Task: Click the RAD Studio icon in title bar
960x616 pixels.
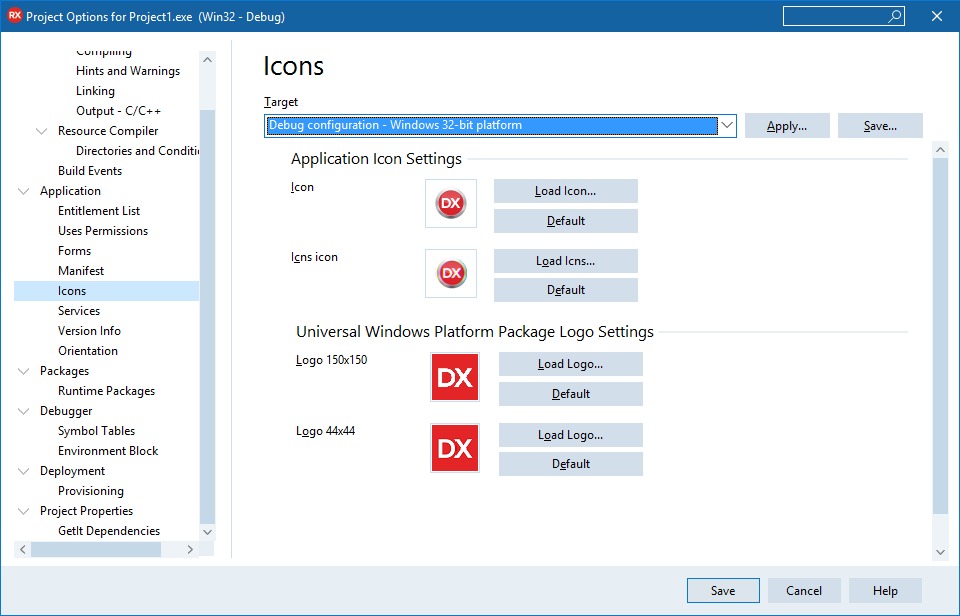Action: pos(14,15)
